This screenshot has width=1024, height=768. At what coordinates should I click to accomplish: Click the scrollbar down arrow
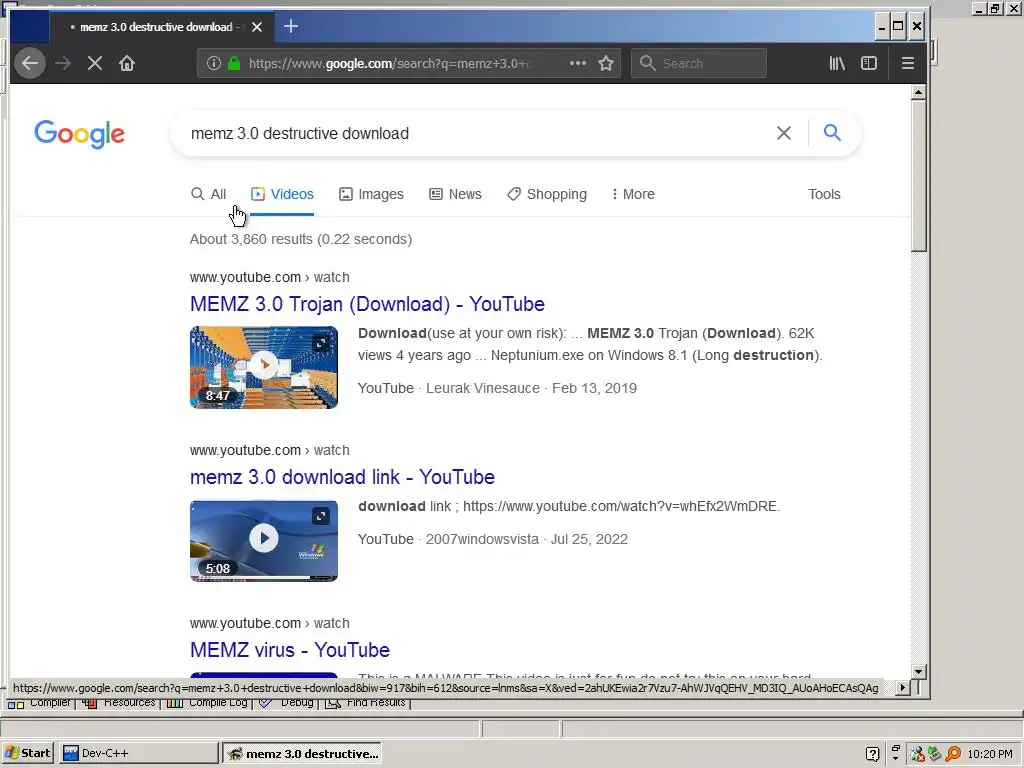pos(918,671)
